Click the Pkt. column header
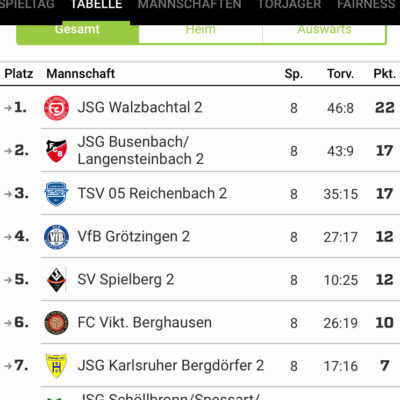 click(x=384, y=74)
